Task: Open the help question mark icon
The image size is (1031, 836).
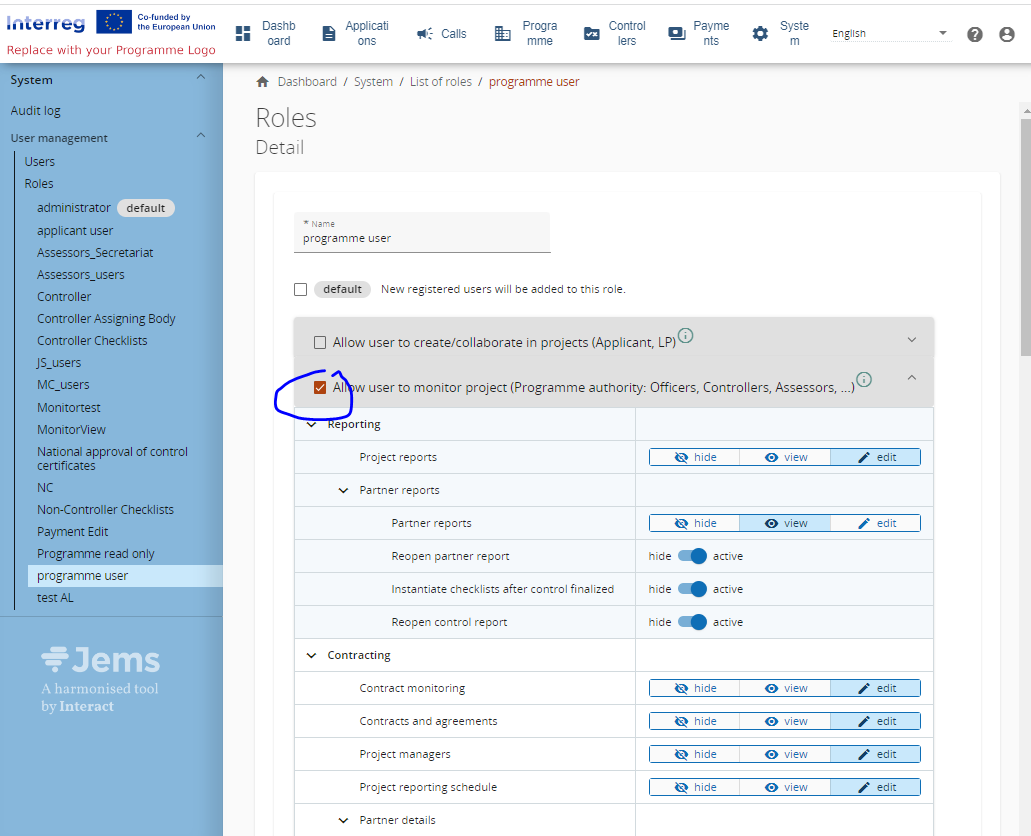Action: tap(974, 34)
